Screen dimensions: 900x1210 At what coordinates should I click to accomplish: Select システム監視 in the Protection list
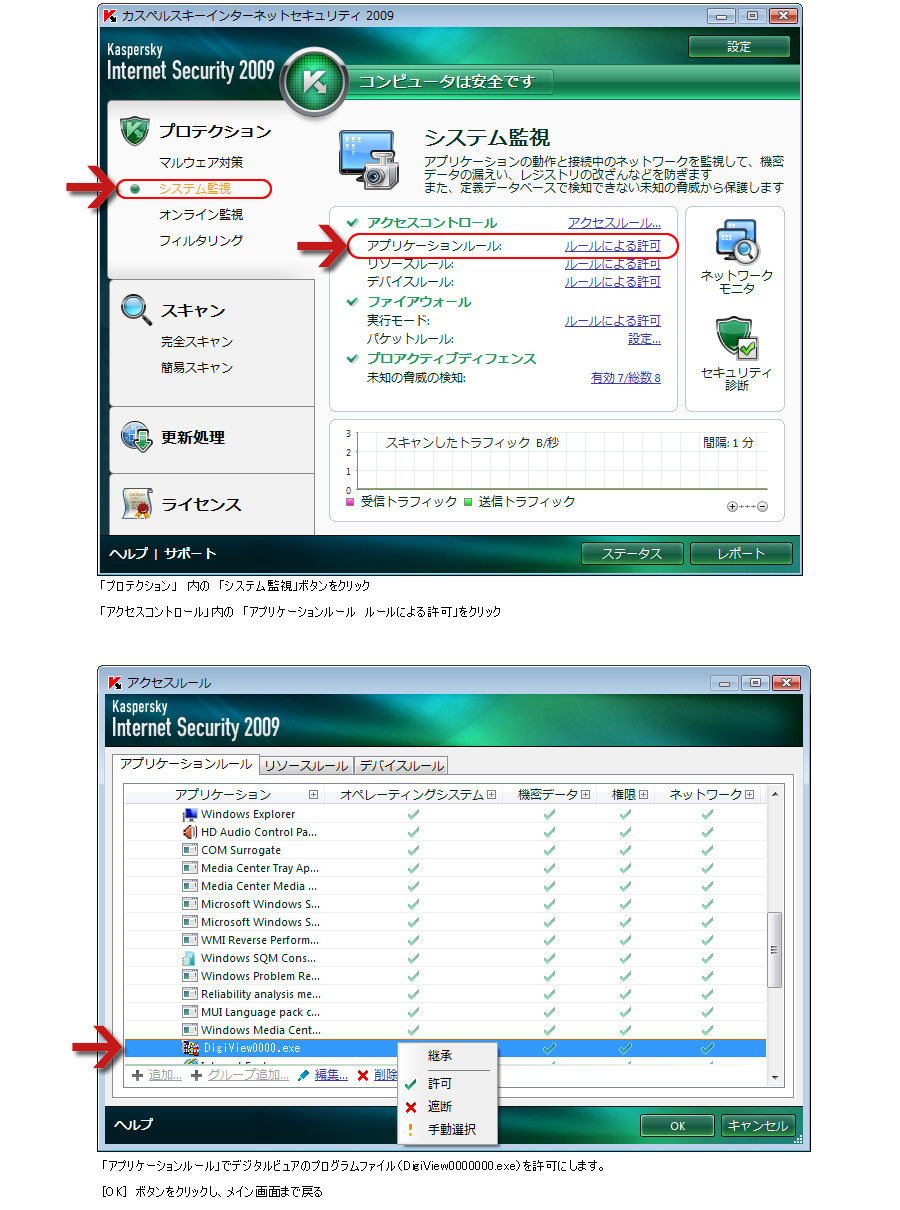pos(195,188)
